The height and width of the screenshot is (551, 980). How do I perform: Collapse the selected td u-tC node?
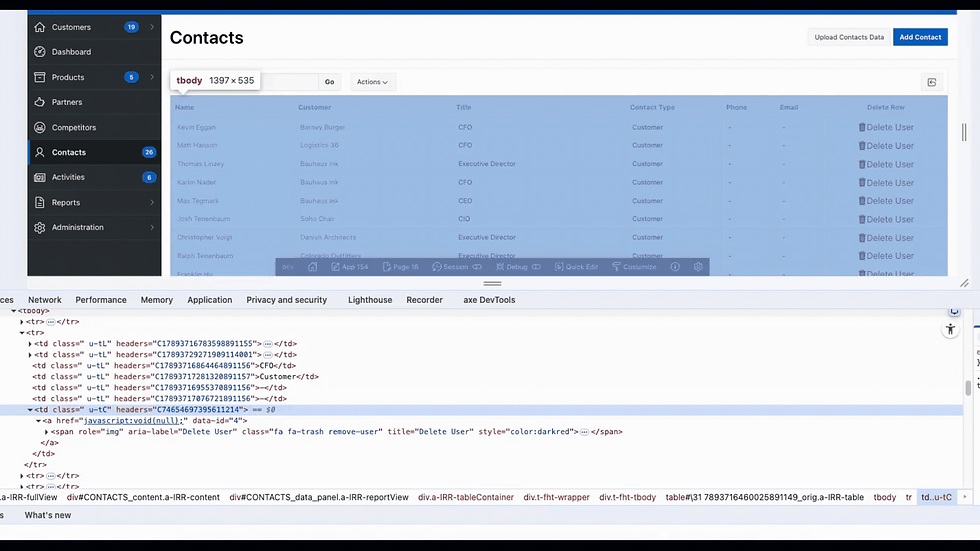pos(30,410)
